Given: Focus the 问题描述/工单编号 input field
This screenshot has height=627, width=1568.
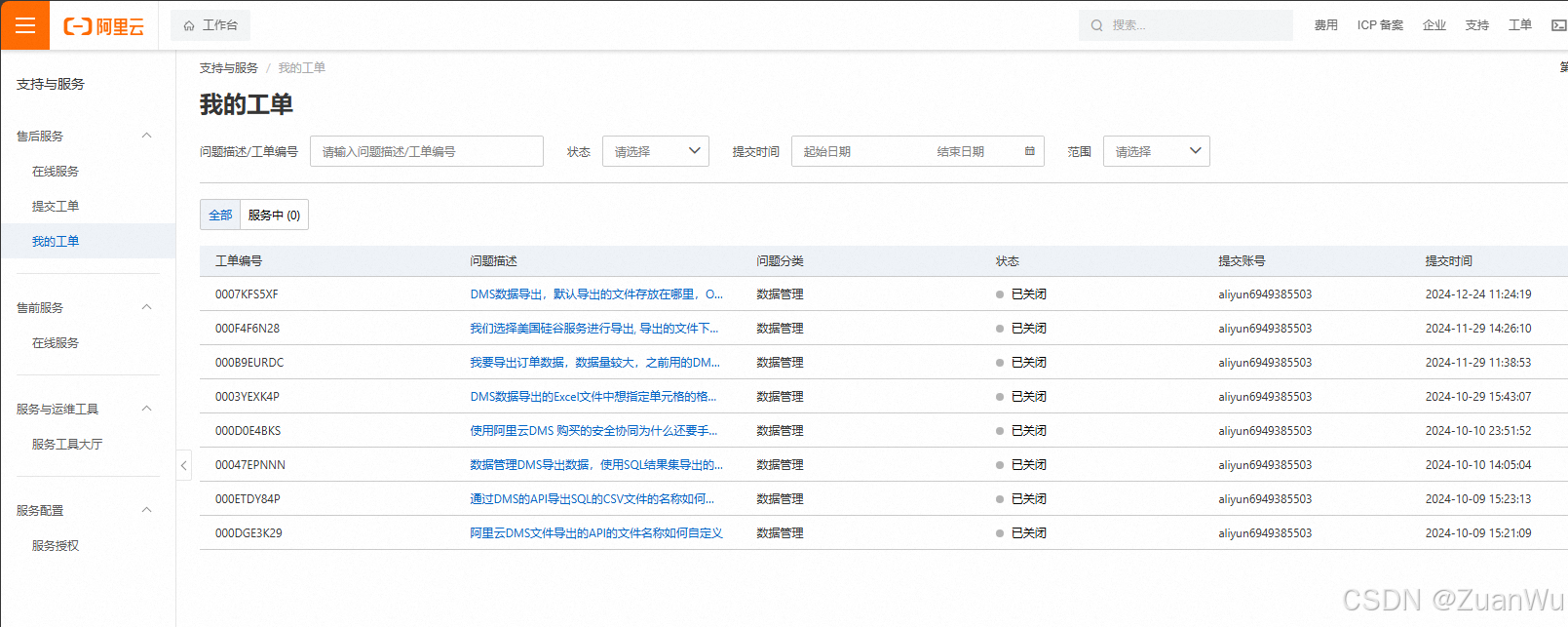Looking at the screenshot, I should (427, 151).
